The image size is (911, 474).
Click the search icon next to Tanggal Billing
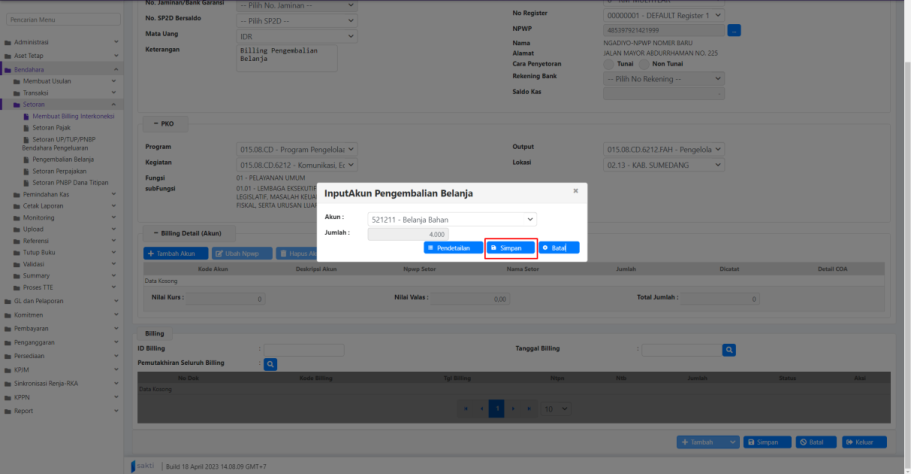729,350
